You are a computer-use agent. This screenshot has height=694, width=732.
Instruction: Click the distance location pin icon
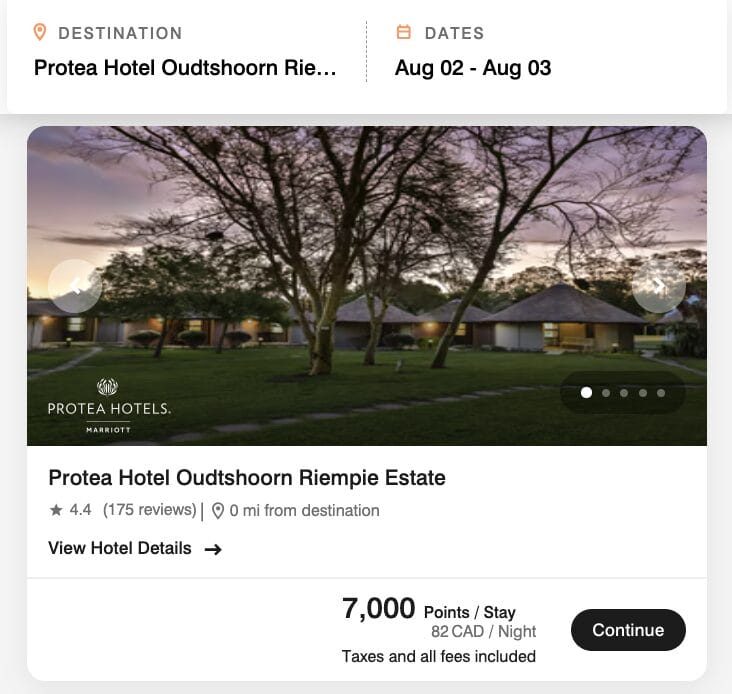(x=217, y=511)
